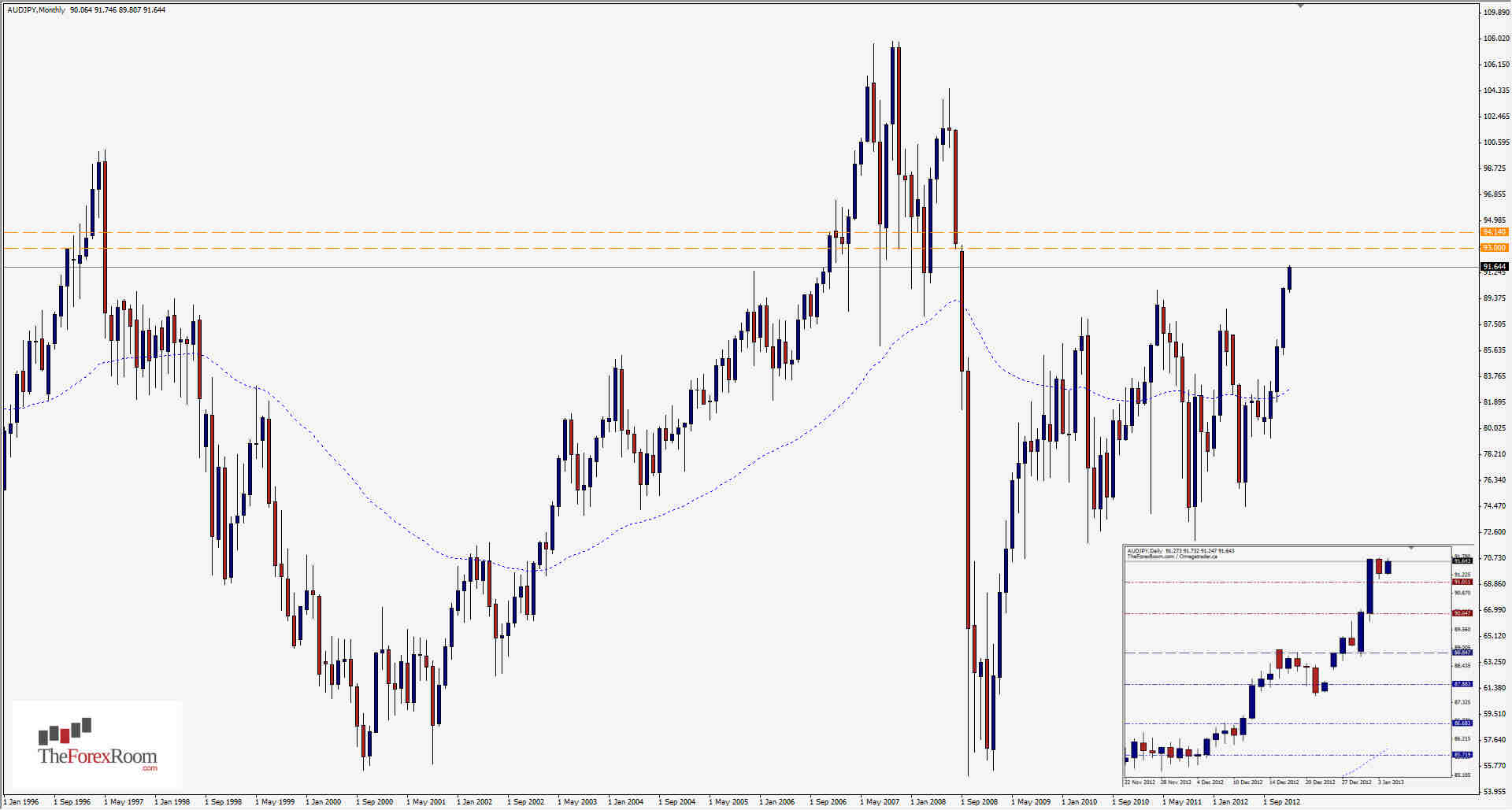Image resolution: width=1512 pixels, height=810 pixels.
Task: Click the blue 87.883 level tag in daily inset
Action: (x=1462, y=684)
